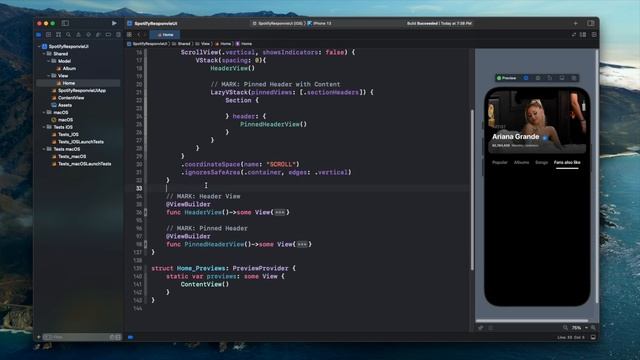The width and height of the screenshot is (640, 360).
Task: Collapse the View folder
Action: (49, 76)
